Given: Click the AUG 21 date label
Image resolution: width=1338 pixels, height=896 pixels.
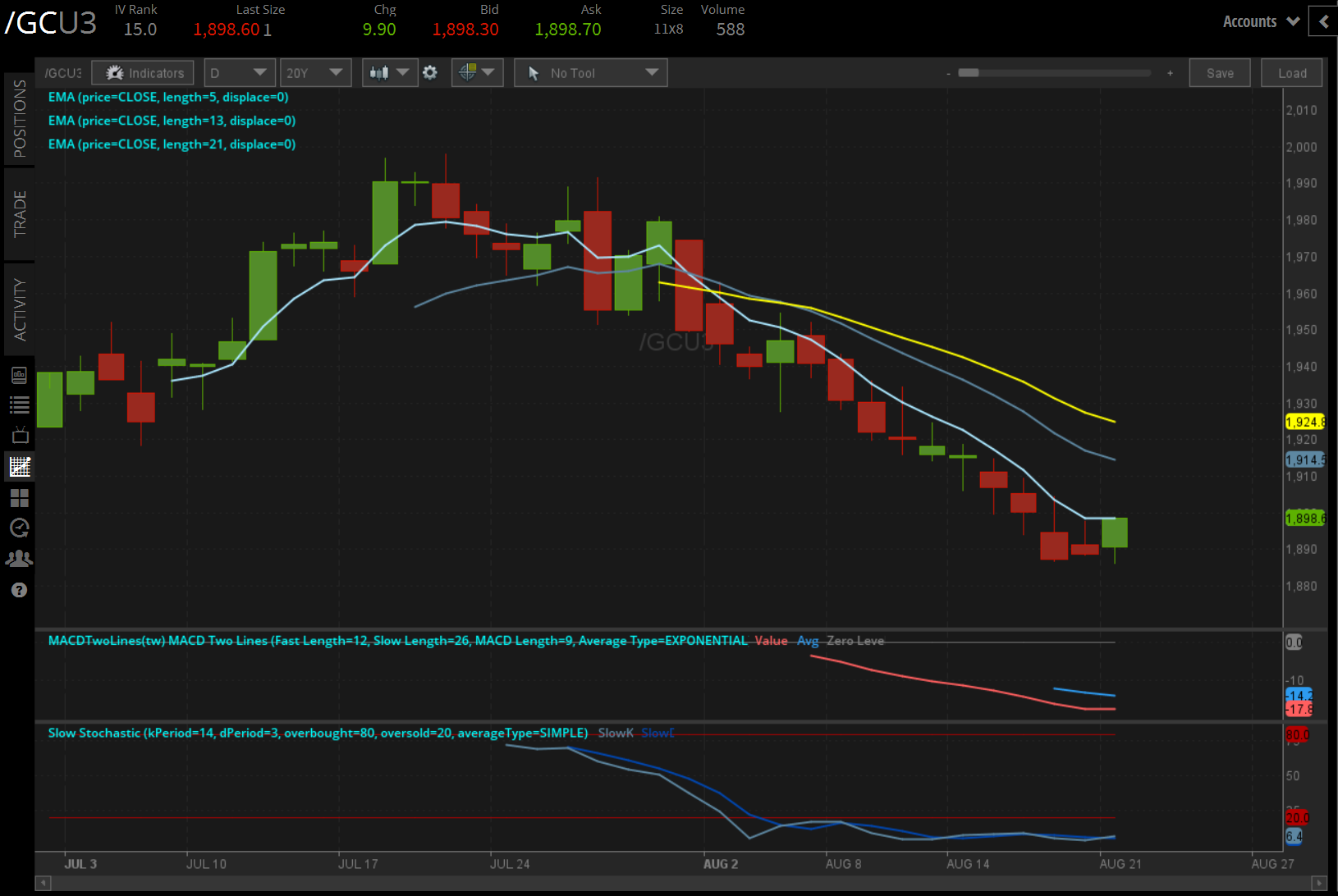Looking at the screenshot, I should pos(1120,864).
